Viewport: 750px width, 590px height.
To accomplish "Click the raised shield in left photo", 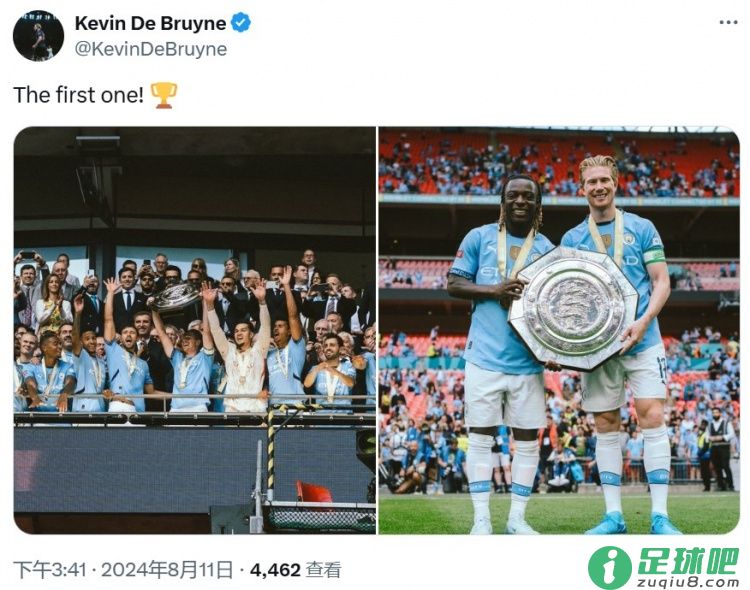I will pos(175,297).
